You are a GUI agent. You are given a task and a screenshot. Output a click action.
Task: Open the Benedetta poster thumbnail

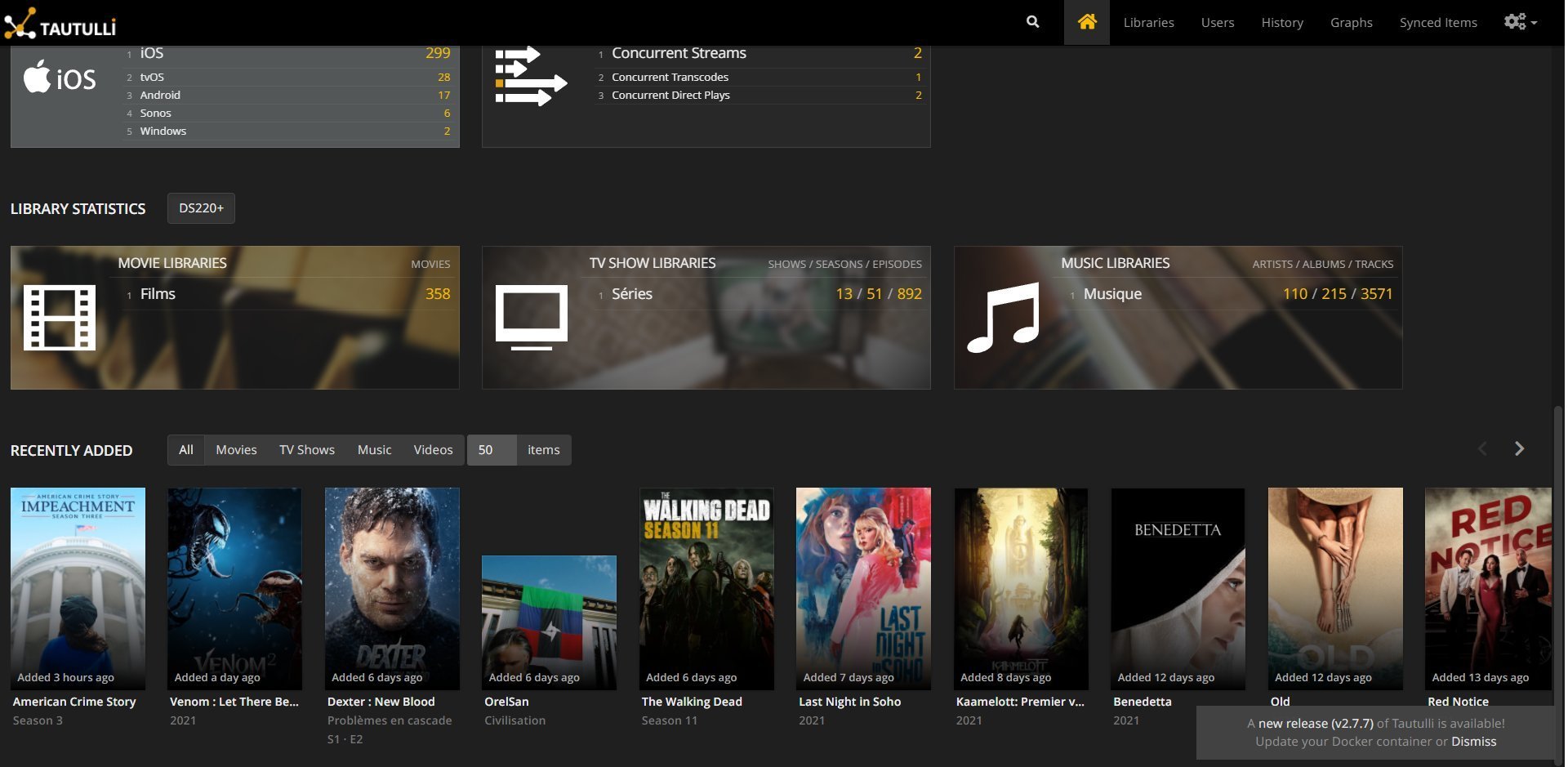coord(1178,589)
